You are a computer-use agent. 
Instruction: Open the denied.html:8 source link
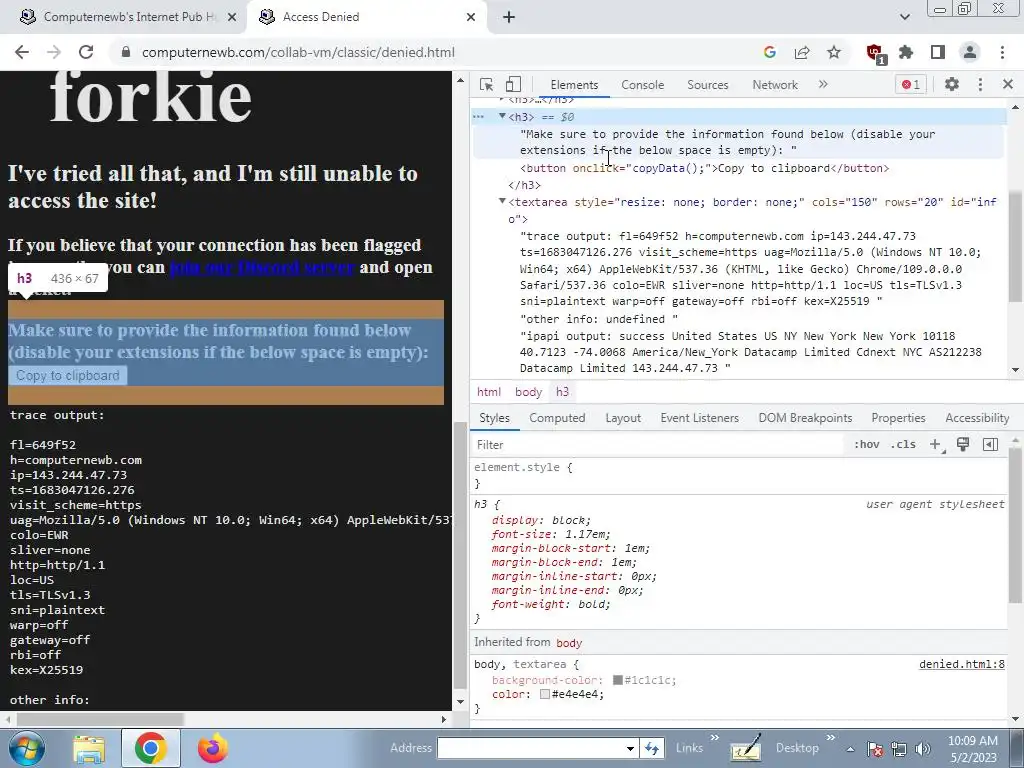pyautogui.click(x=961, y=664)
